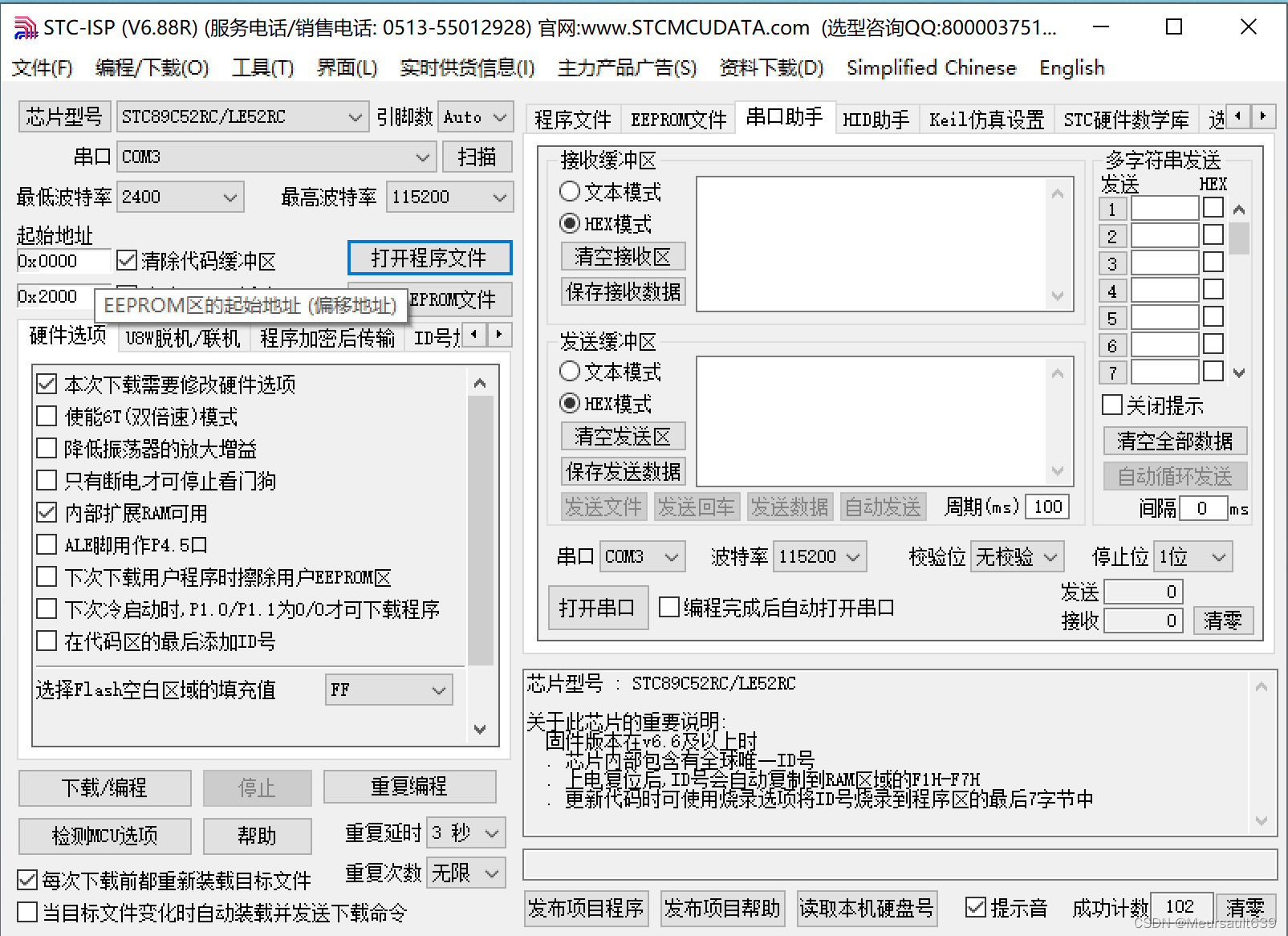The width and height of the screenshot is (1288, 936).
Task: Switch to the Keil仿真设置 tab
Action: (x=986, y=120)
